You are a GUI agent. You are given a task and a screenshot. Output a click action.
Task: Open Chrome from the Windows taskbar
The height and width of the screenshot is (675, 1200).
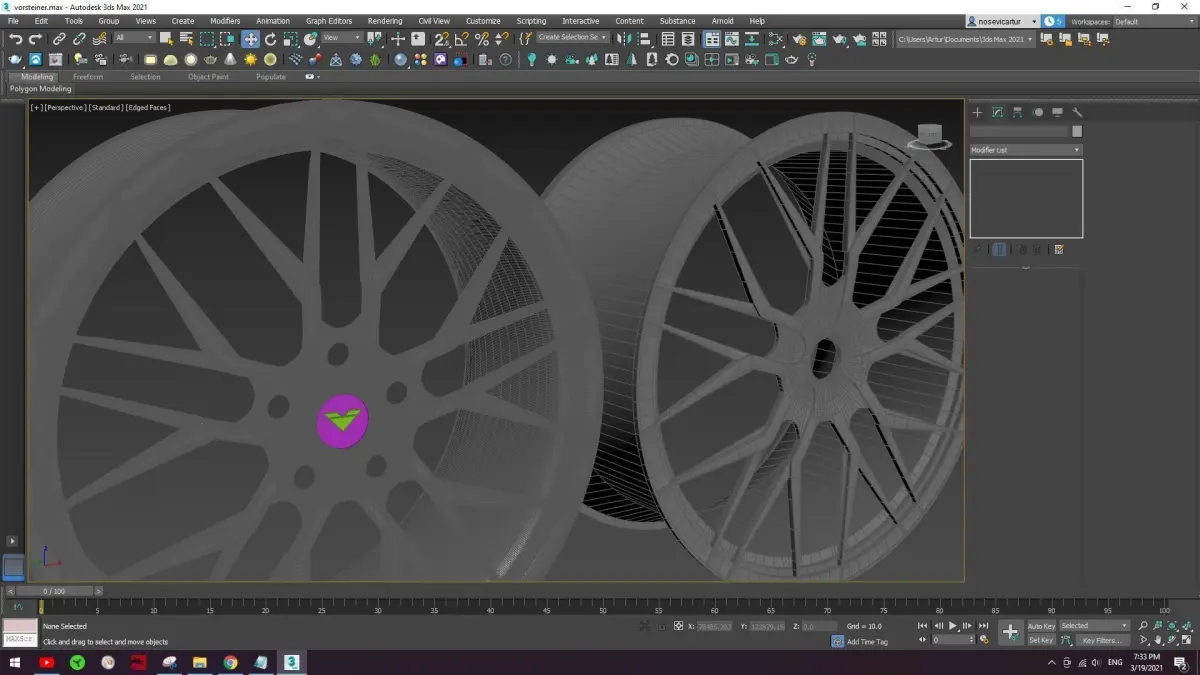(230, 662)
